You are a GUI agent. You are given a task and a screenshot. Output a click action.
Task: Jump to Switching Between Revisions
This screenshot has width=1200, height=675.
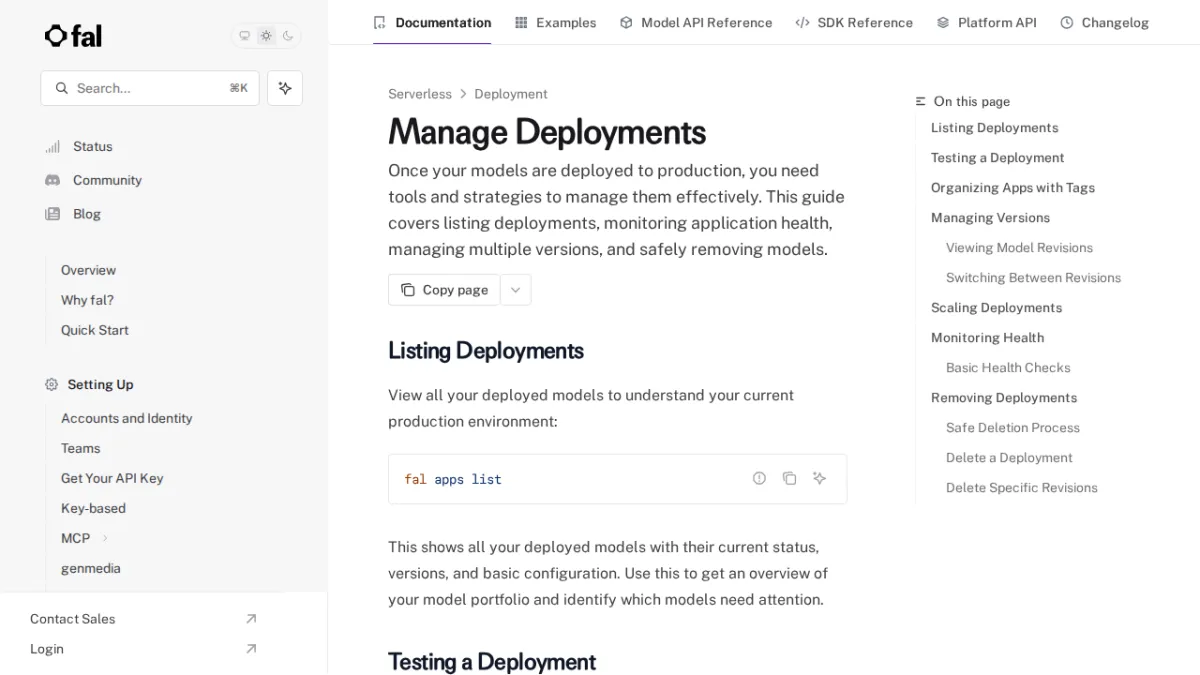point(1033,278)
